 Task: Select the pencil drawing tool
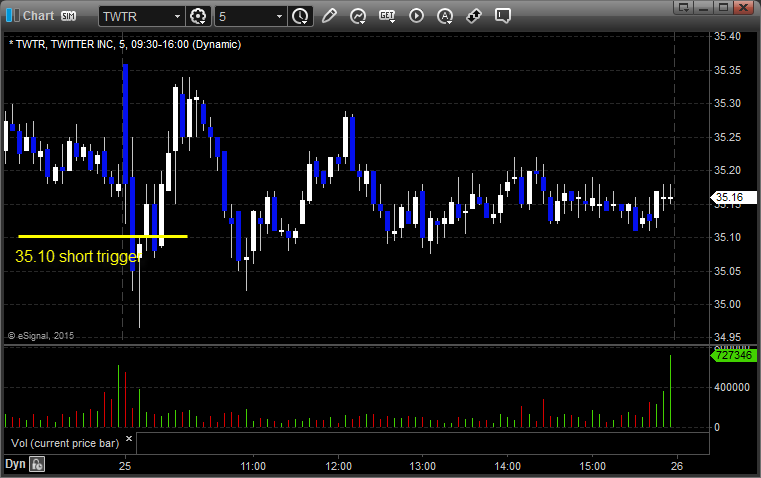coord(329,16)
